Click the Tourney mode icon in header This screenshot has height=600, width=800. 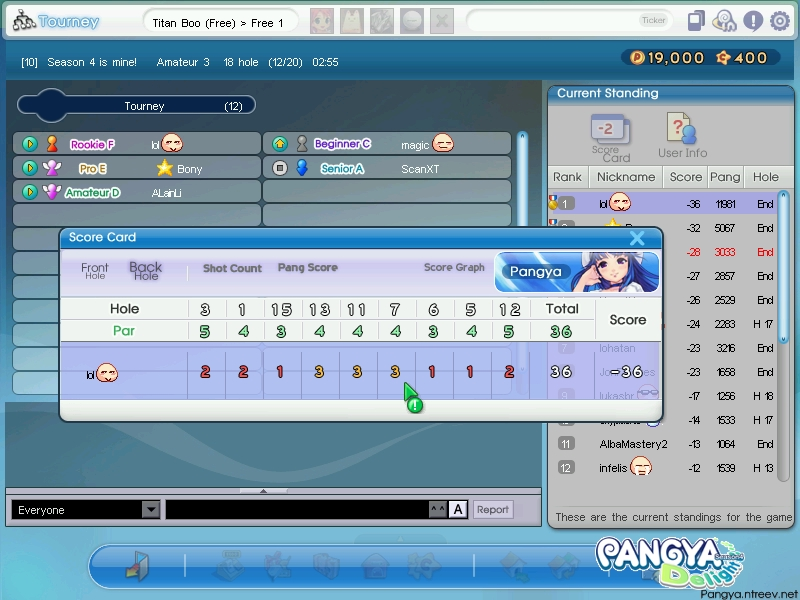click(x=23, y=21)
